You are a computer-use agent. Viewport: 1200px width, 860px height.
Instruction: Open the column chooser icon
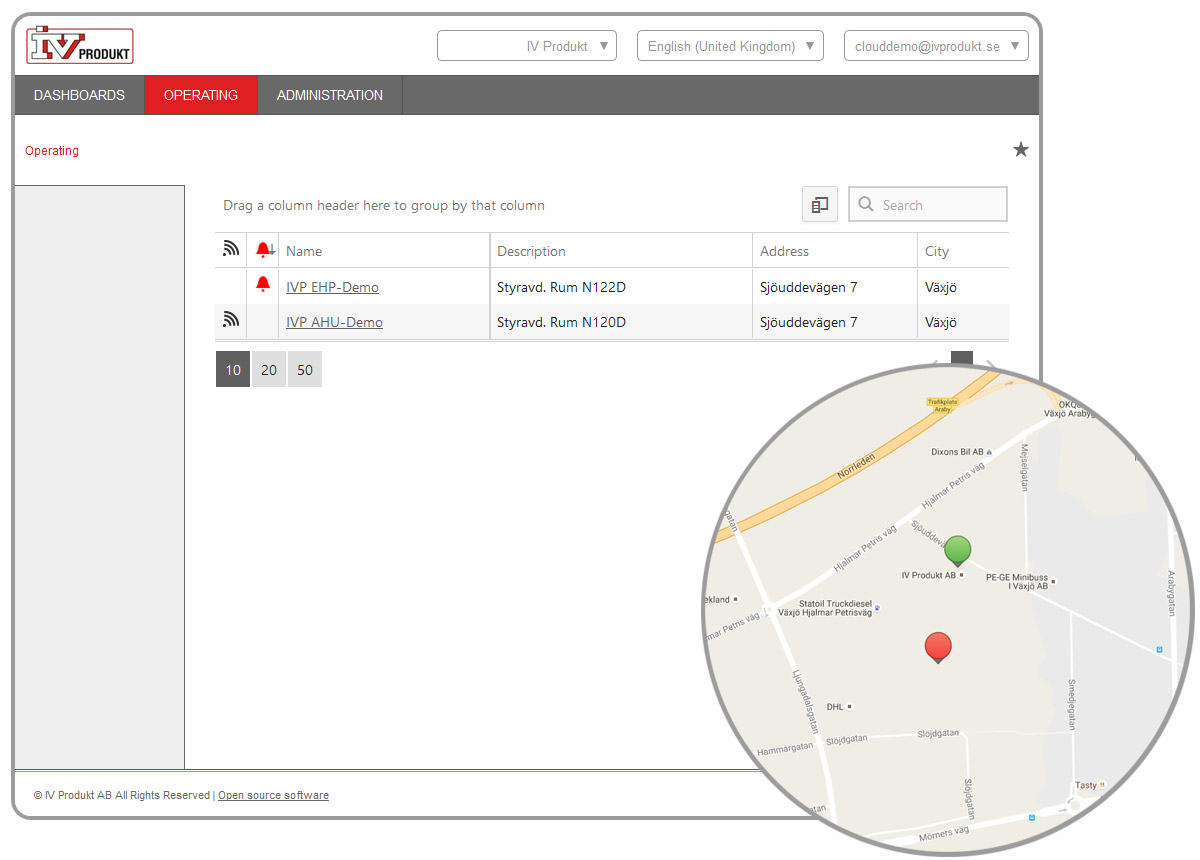point(820,205)
